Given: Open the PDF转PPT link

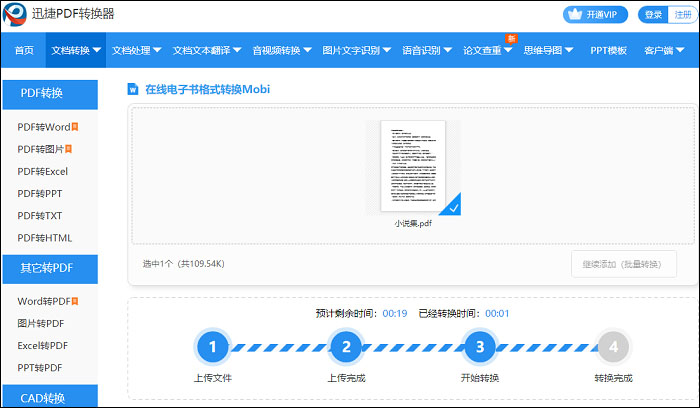Looking at the screenshot, I should pyautogui.click(x=40, y=194).
